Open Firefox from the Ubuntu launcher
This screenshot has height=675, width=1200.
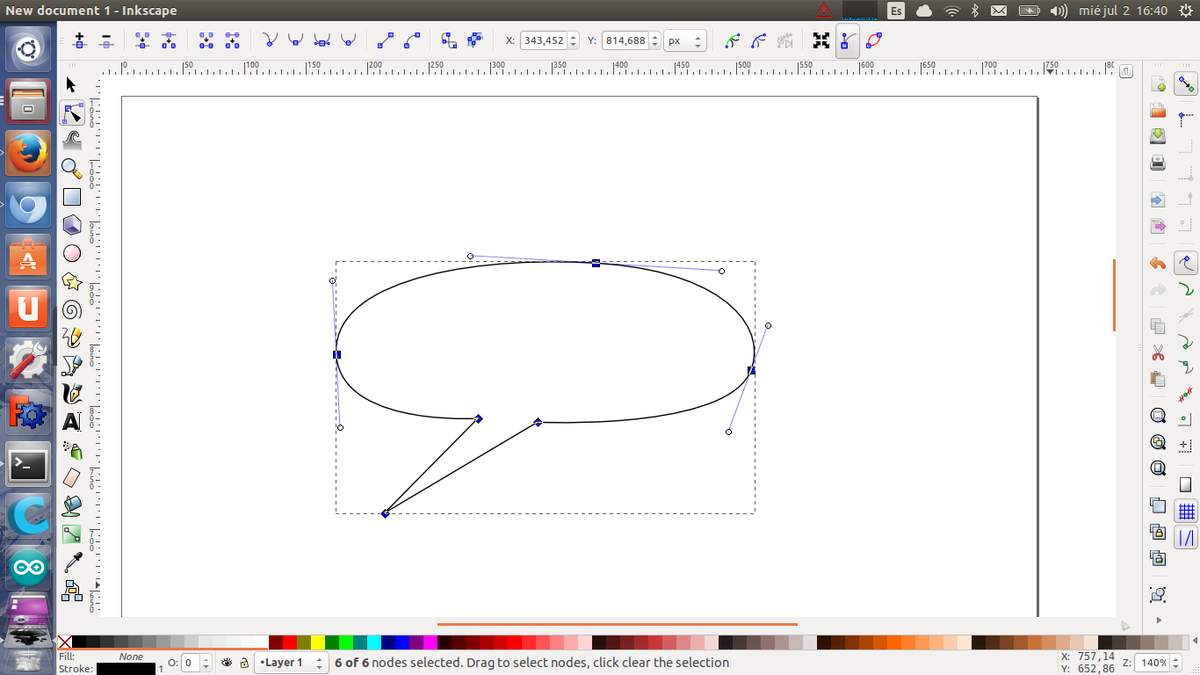point(27,153)
